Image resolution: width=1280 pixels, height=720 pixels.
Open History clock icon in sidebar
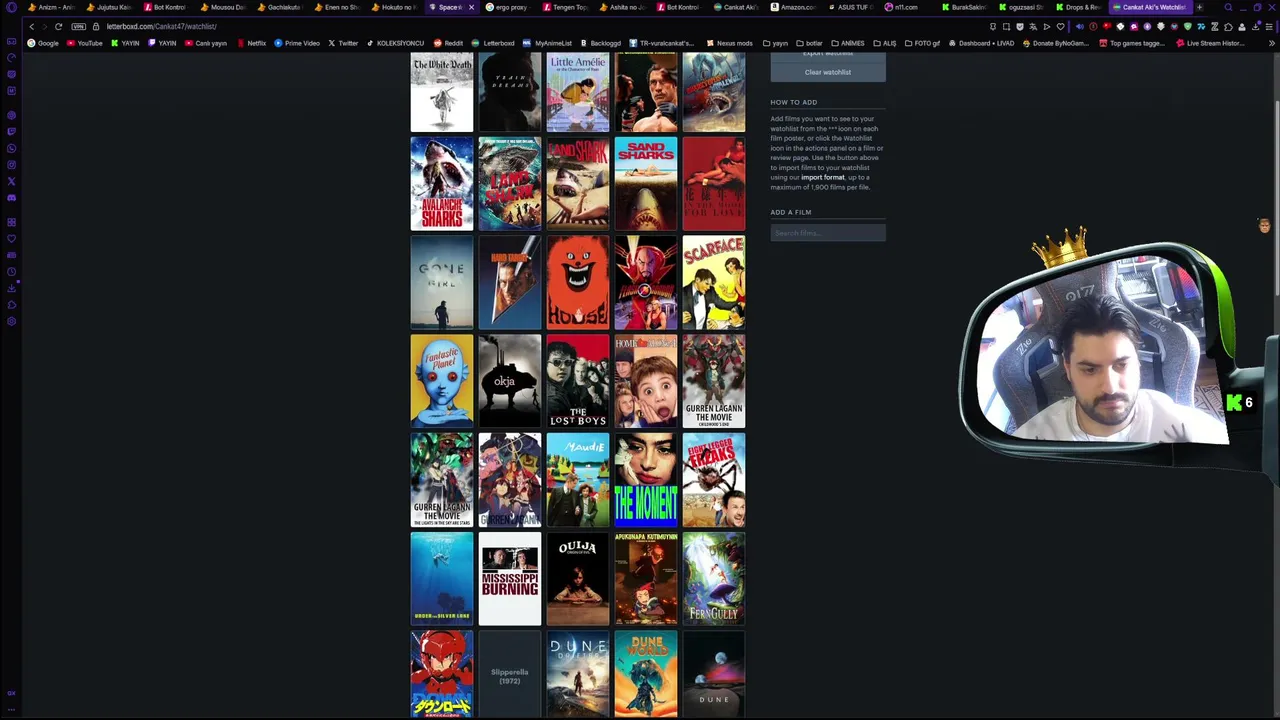(11, 271)
